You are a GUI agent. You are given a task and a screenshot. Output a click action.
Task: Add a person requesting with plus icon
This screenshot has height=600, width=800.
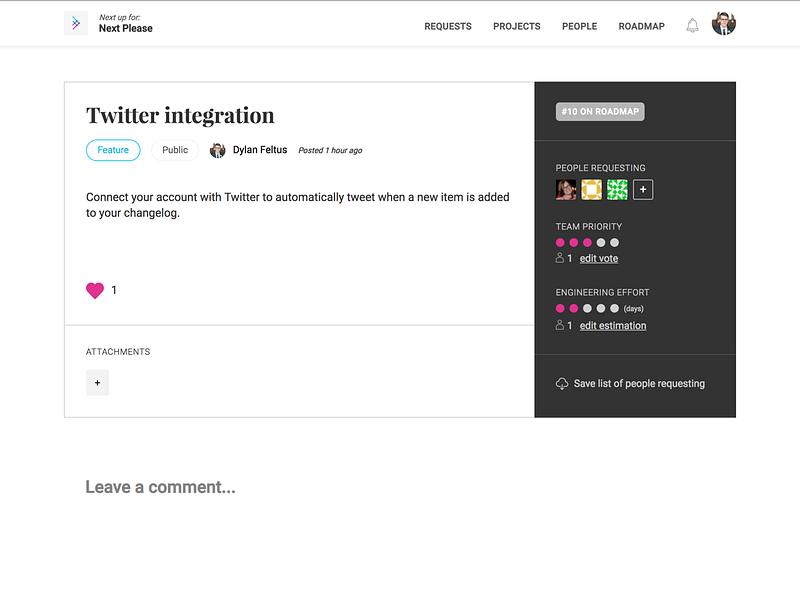(643, 190)
